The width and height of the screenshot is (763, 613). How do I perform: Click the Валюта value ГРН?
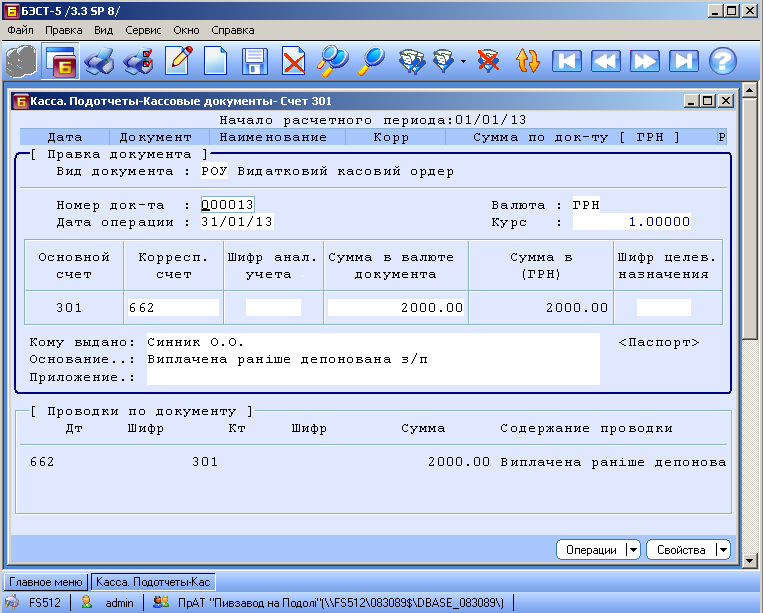pos(586,205)
